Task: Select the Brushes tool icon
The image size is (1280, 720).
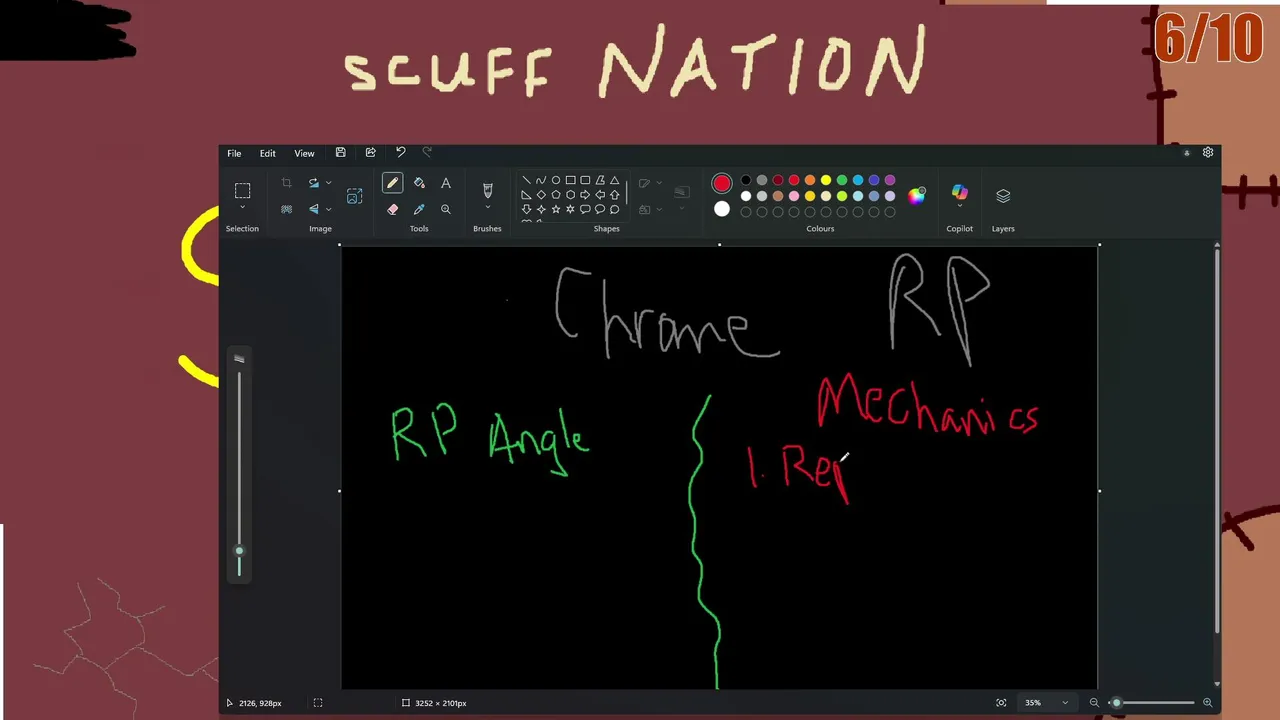Action: (x=488, y=189)
